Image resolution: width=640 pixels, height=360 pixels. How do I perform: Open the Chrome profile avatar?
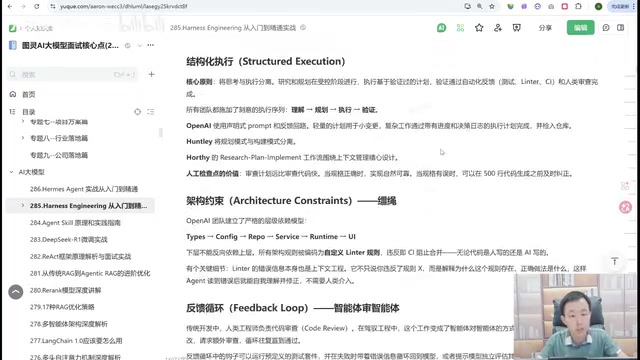598,6
